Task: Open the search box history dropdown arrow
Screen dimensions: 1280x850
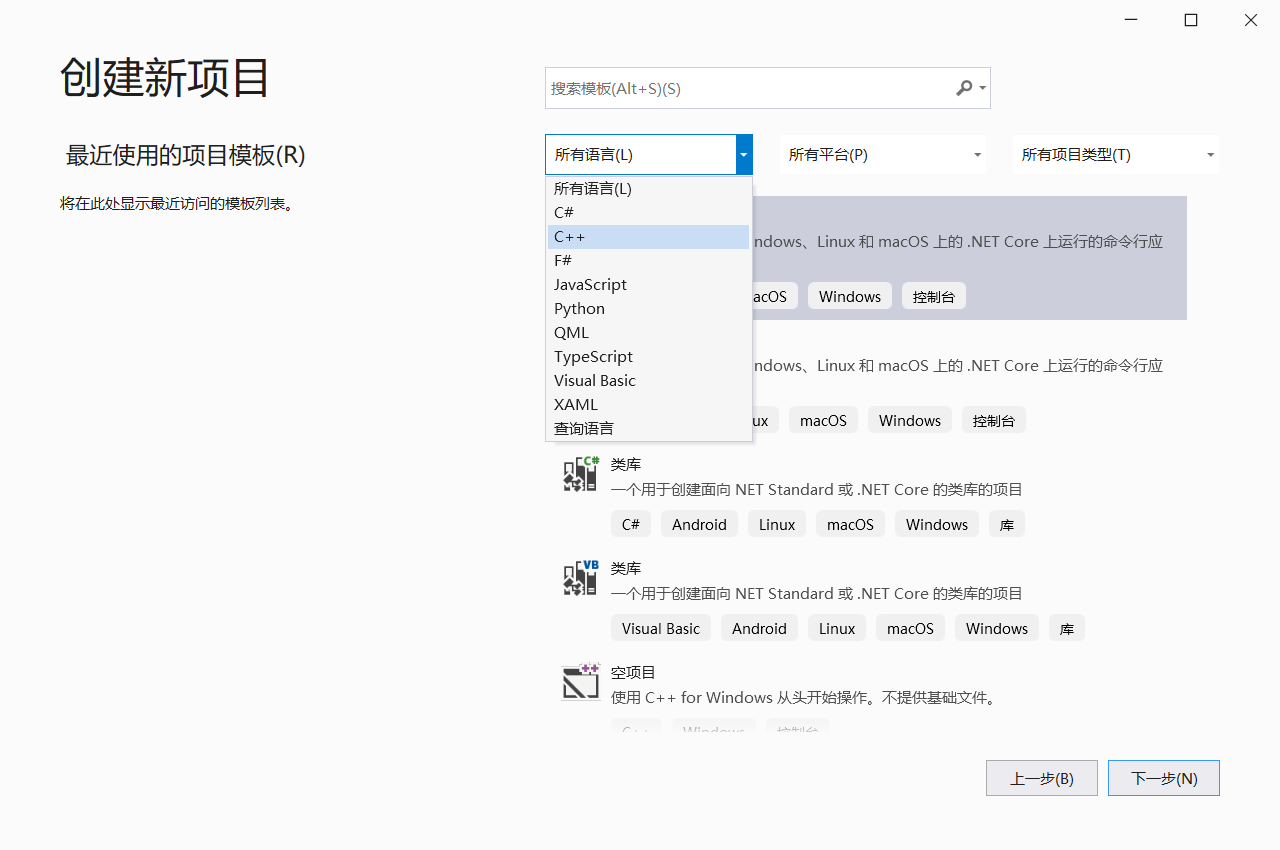Action: (x=983, y=88)
